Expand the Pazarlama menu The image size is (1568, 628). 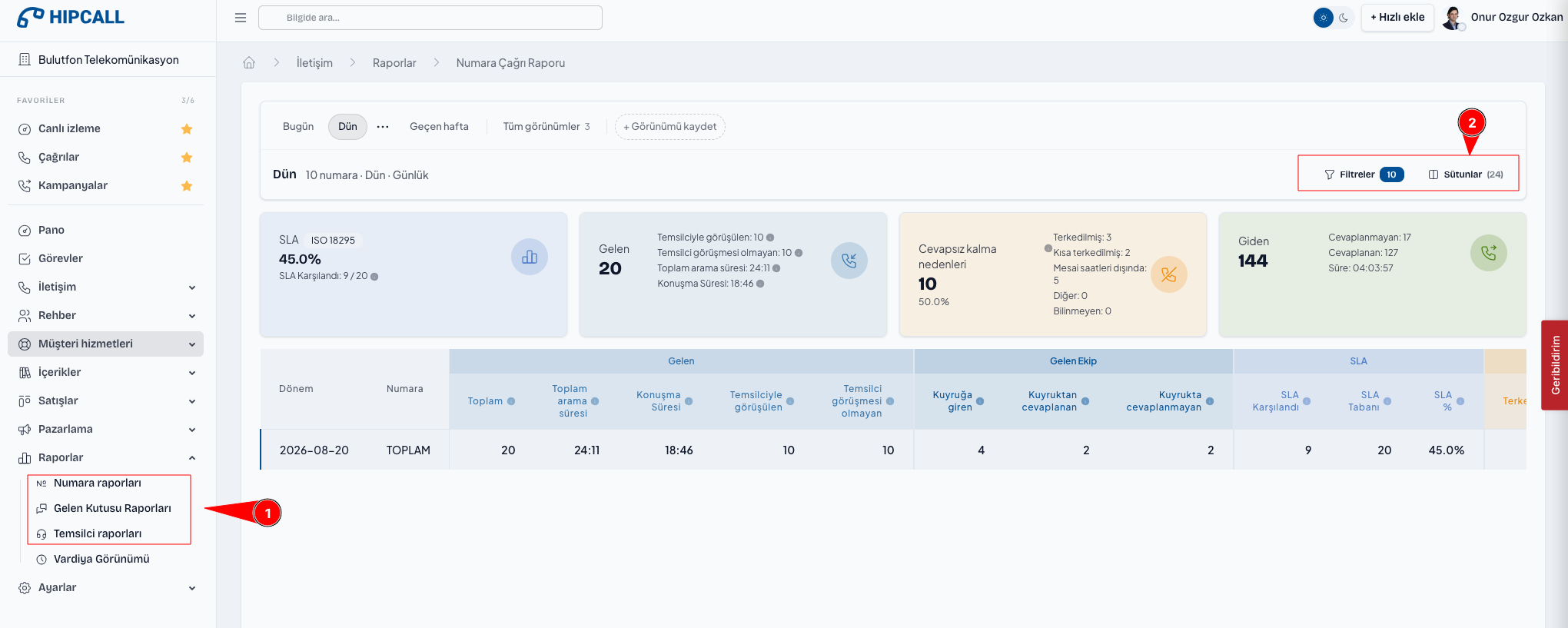[x=106, y=429]
